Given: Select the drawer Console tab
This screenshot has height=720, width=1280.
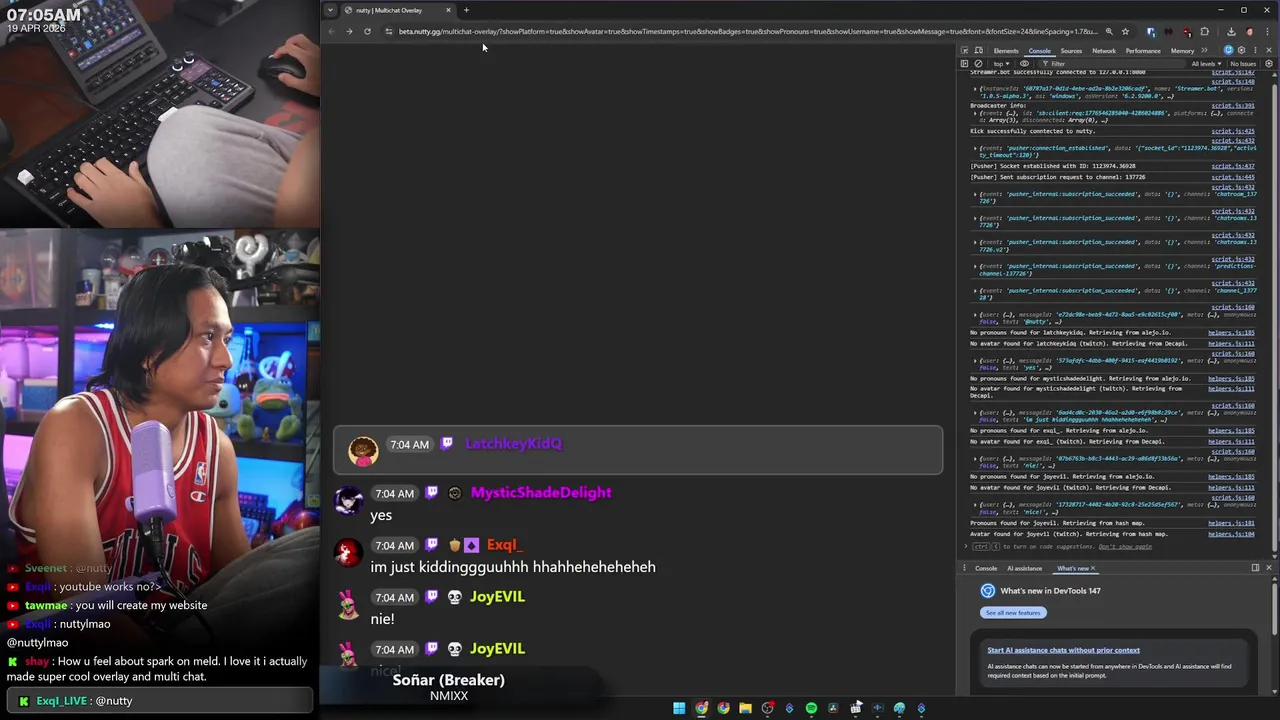Looking at the screenshot, I should [x=986, y=568].
